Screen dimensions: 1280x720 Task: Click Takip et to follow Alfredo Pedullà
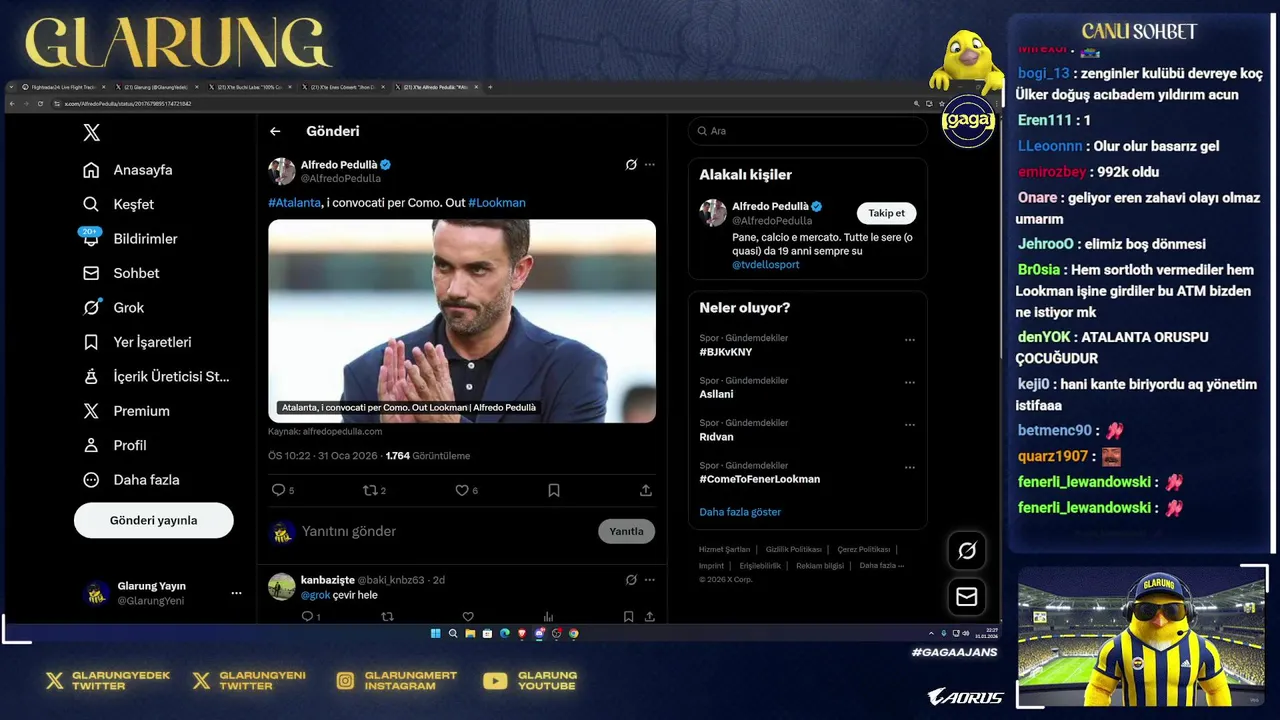click(x=886, y=213)
